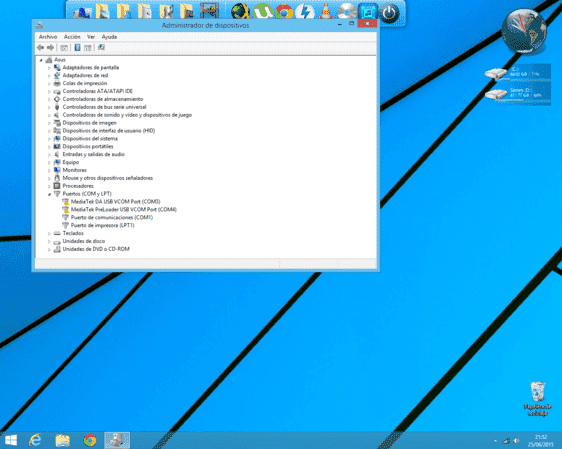562x449 pixels.
Task: Open the film strip video folder in dock
Action: tap(209, 11)
